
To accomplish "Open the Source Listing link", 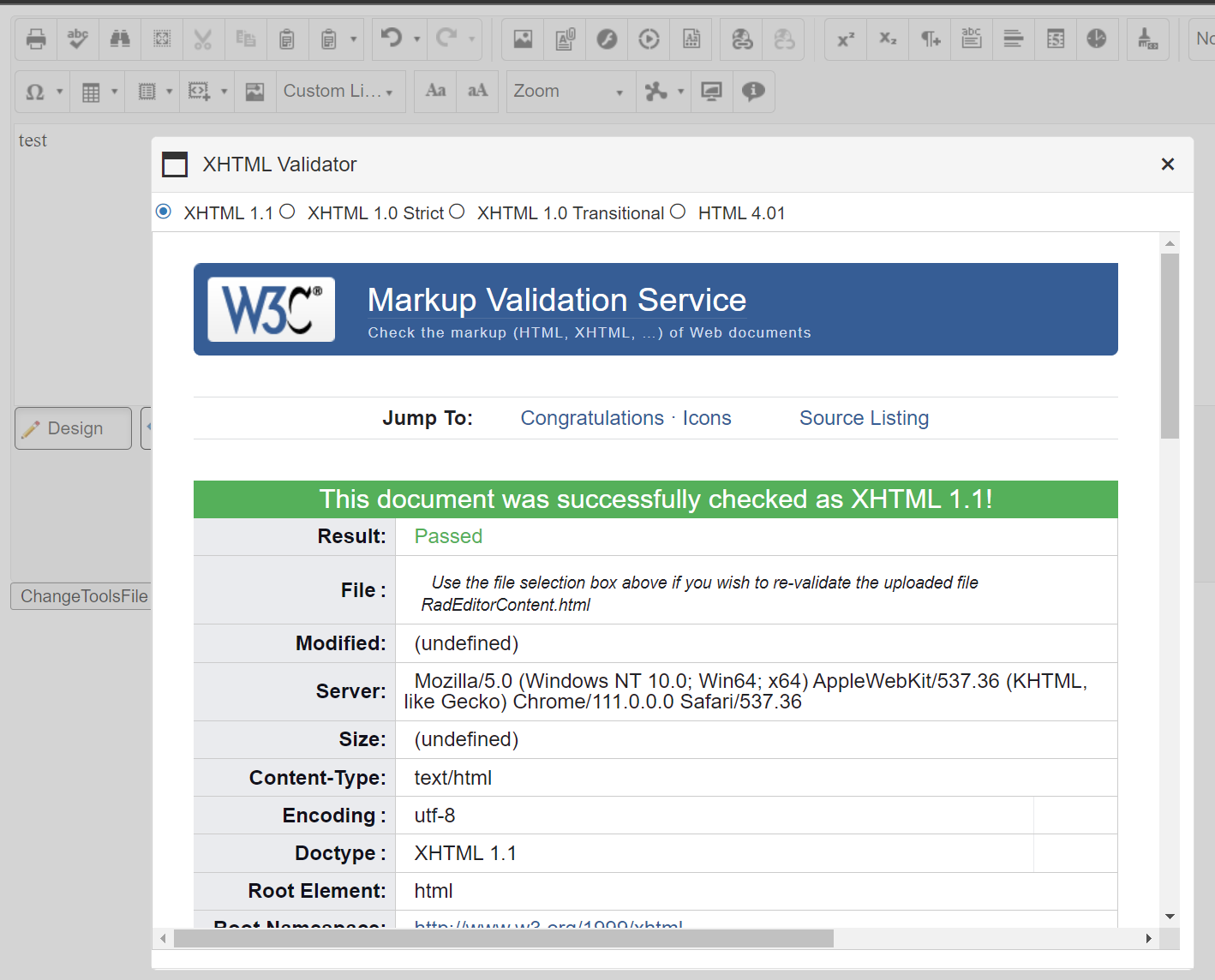I will tap(864, 418).
